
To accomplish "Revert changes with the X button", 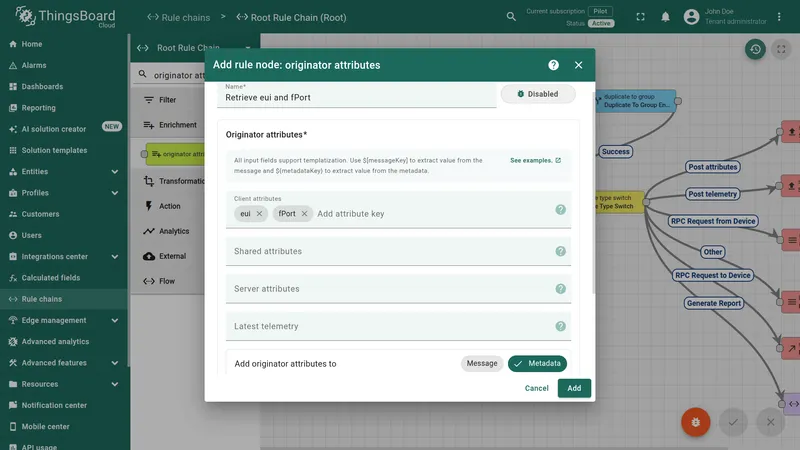I will point(770,422).
